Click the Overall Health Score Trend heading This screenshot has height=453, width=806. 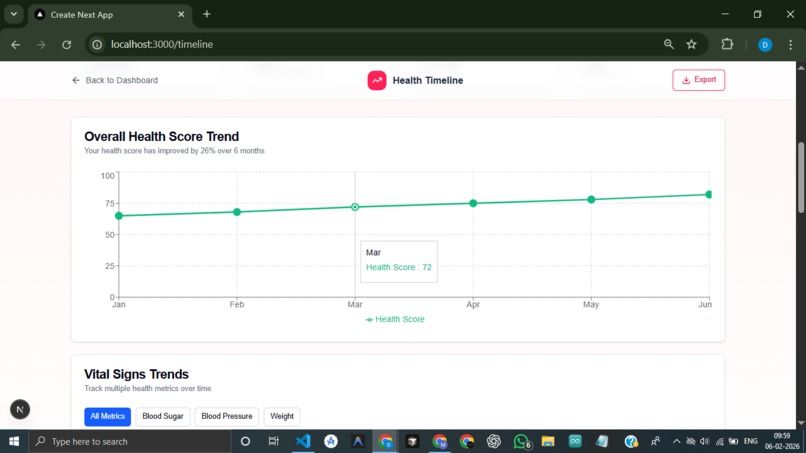tap(161, 136)
